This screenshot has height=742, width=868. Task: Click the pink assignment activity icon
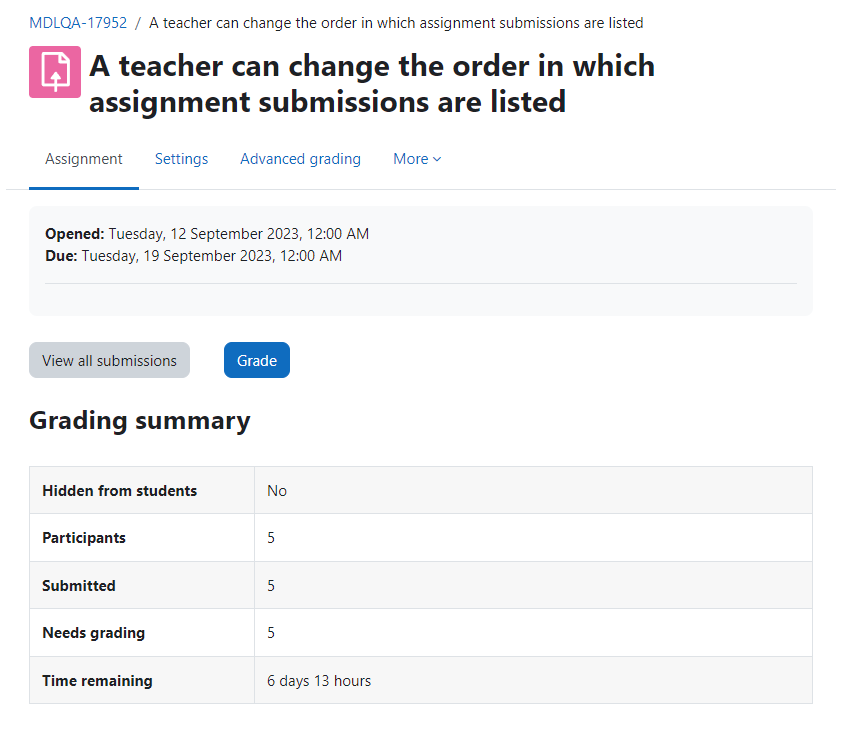(55, 72)
